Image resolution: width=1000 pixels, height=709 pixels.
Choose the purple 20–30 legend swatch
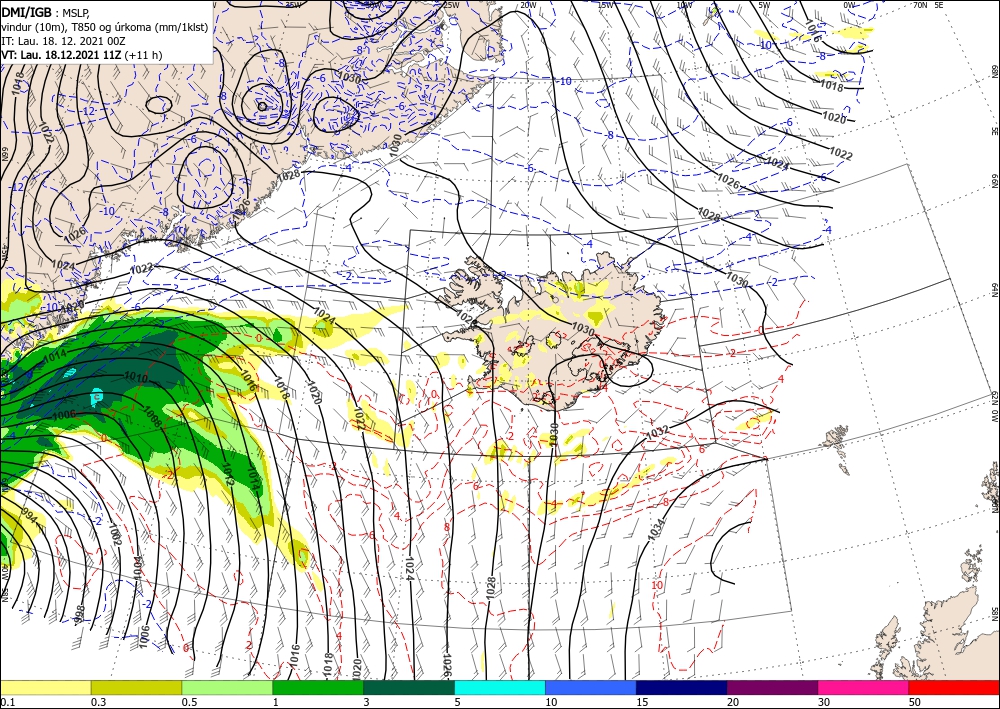click(x=772, y=687)
